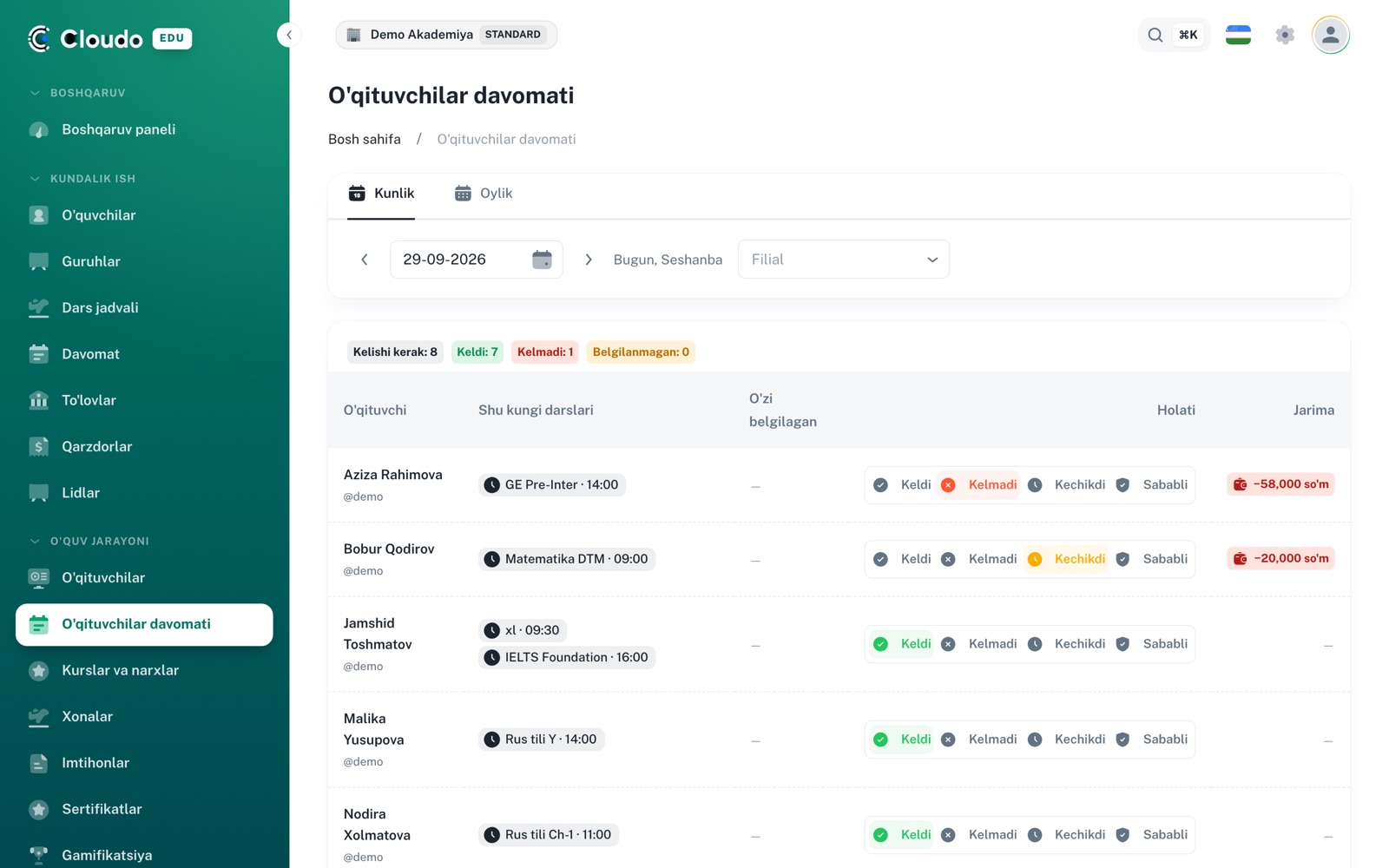Switch to the Kunlik tab
This screenshot has width=1389, height=868.
point(381,194)
